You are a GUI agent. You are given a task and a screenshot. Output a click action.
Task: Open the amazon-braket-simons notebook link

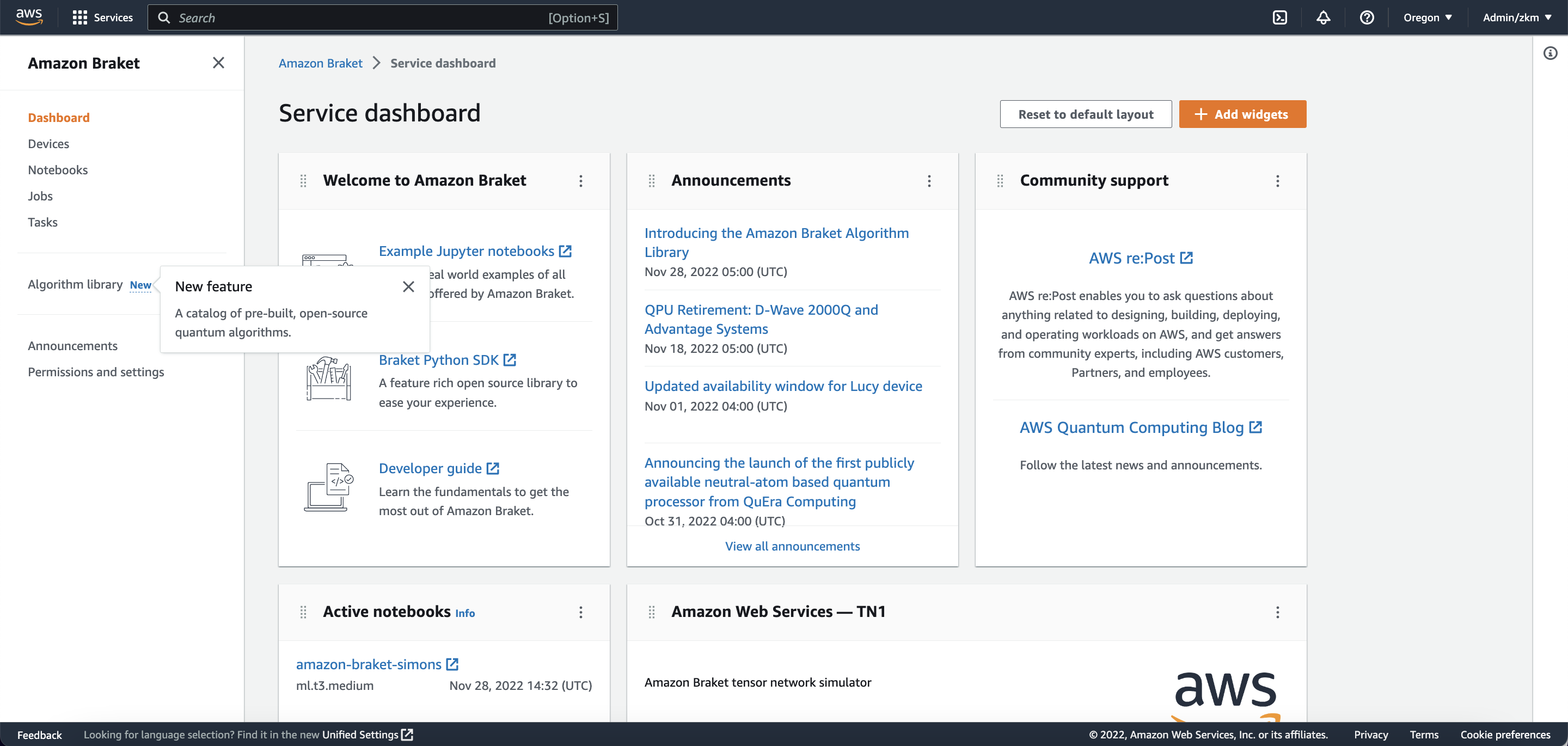point(369,664)
